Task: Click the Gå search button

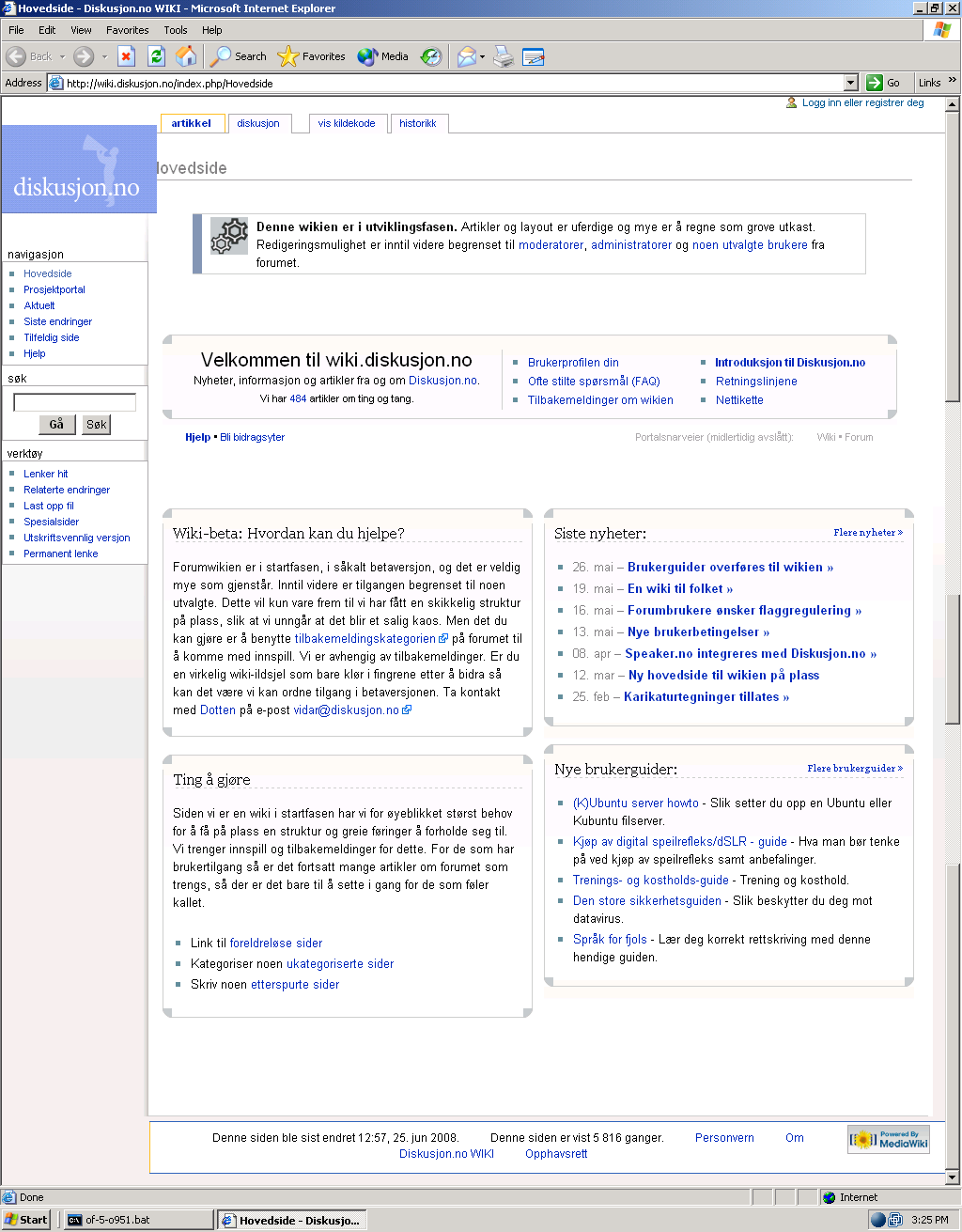Action: coord(56,425)
